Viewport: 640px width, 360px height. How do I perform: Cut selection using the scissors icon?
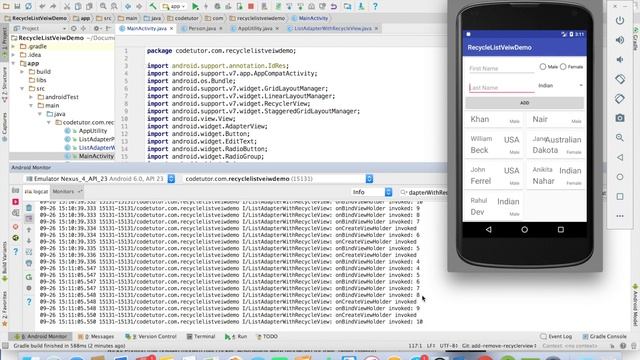coord(67,6)
